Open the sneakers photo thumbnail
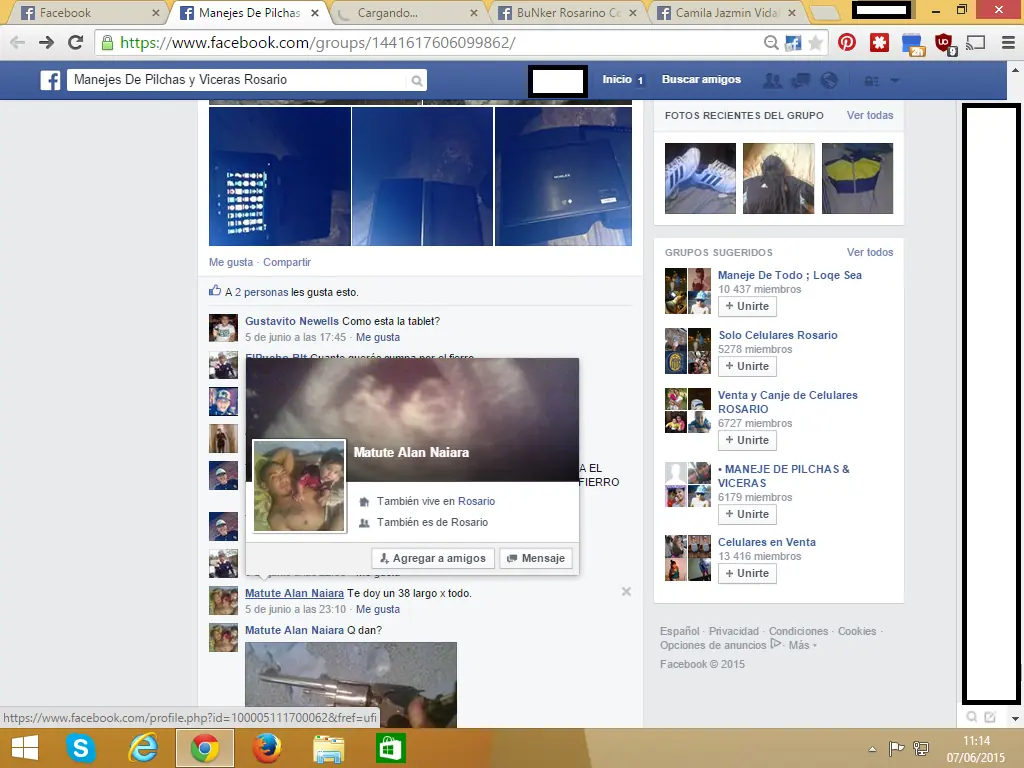1024x768 pixels. point(700,178)
